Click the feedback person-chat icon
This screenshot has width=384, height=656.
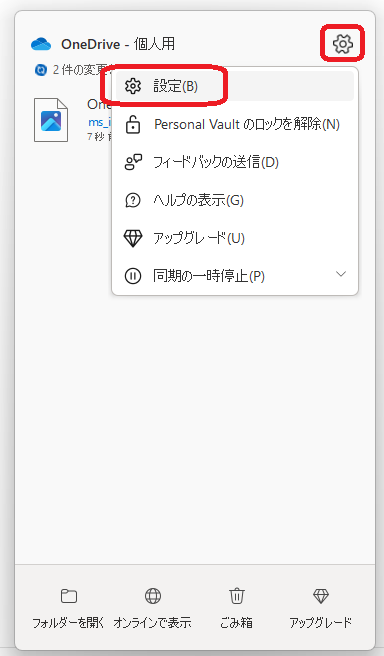pyautogui.click(x=133, y=162)
